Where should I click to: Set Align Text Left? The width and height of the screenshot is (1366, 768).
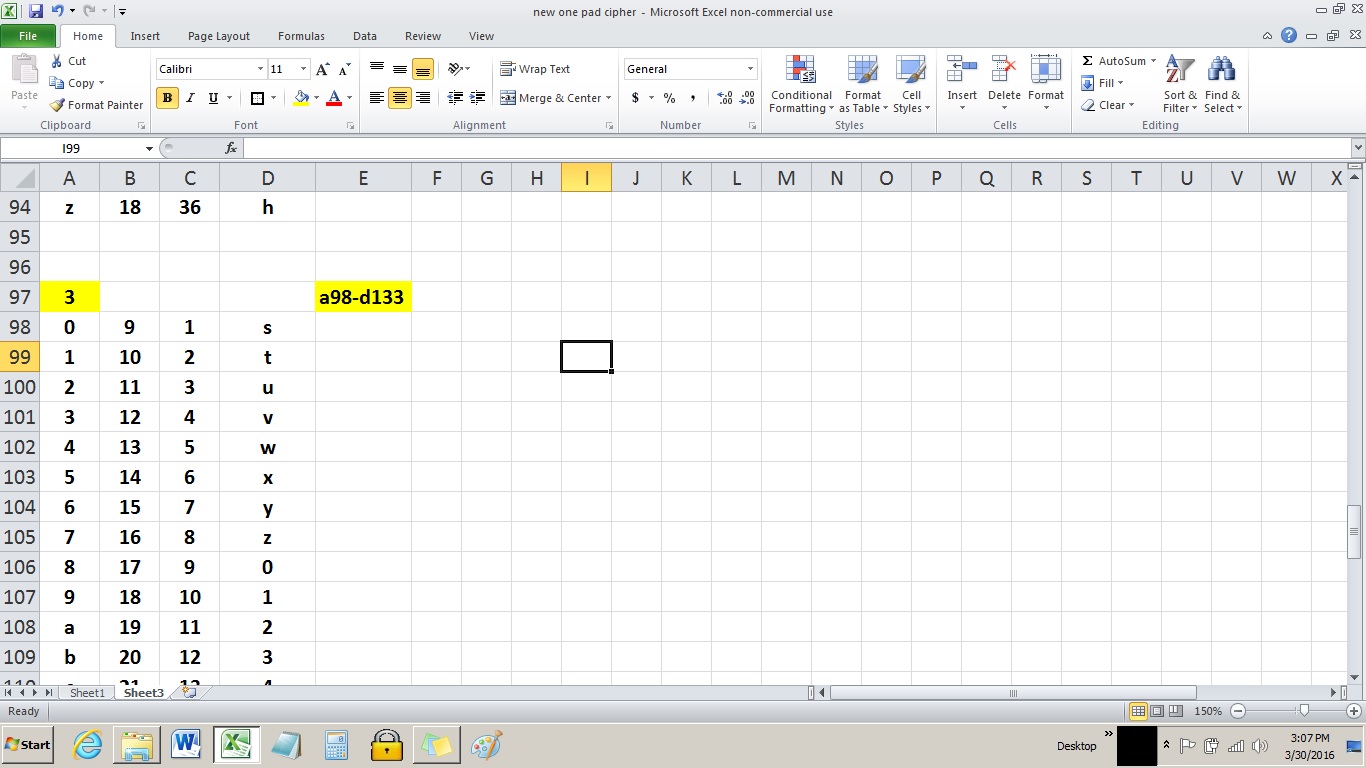coord(377,98)
